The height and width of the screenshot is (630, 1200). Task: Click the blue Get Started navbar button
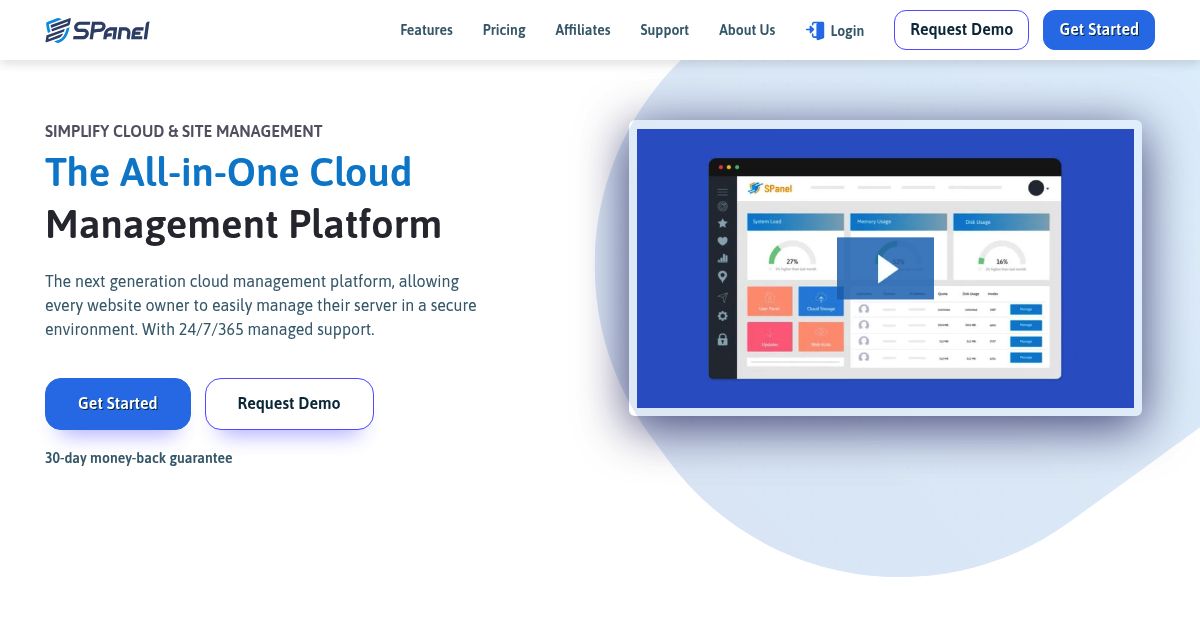point(1098,29)
